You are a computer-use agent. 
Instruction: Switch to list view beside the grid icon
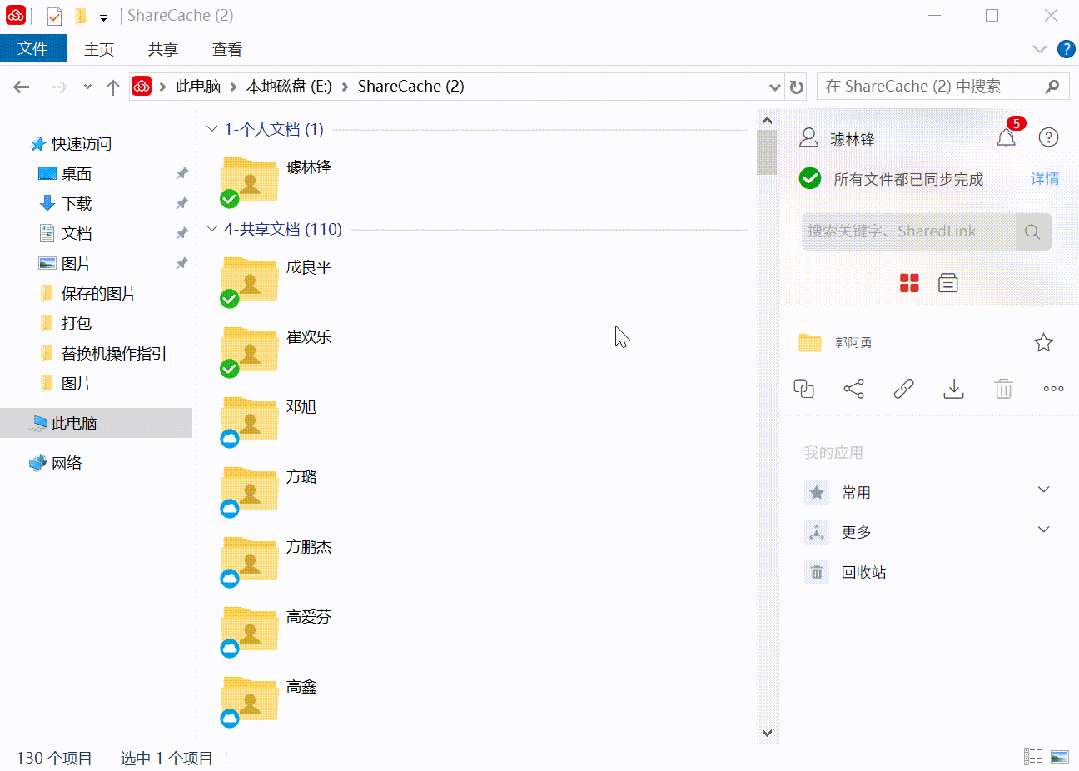pos(947,283)
